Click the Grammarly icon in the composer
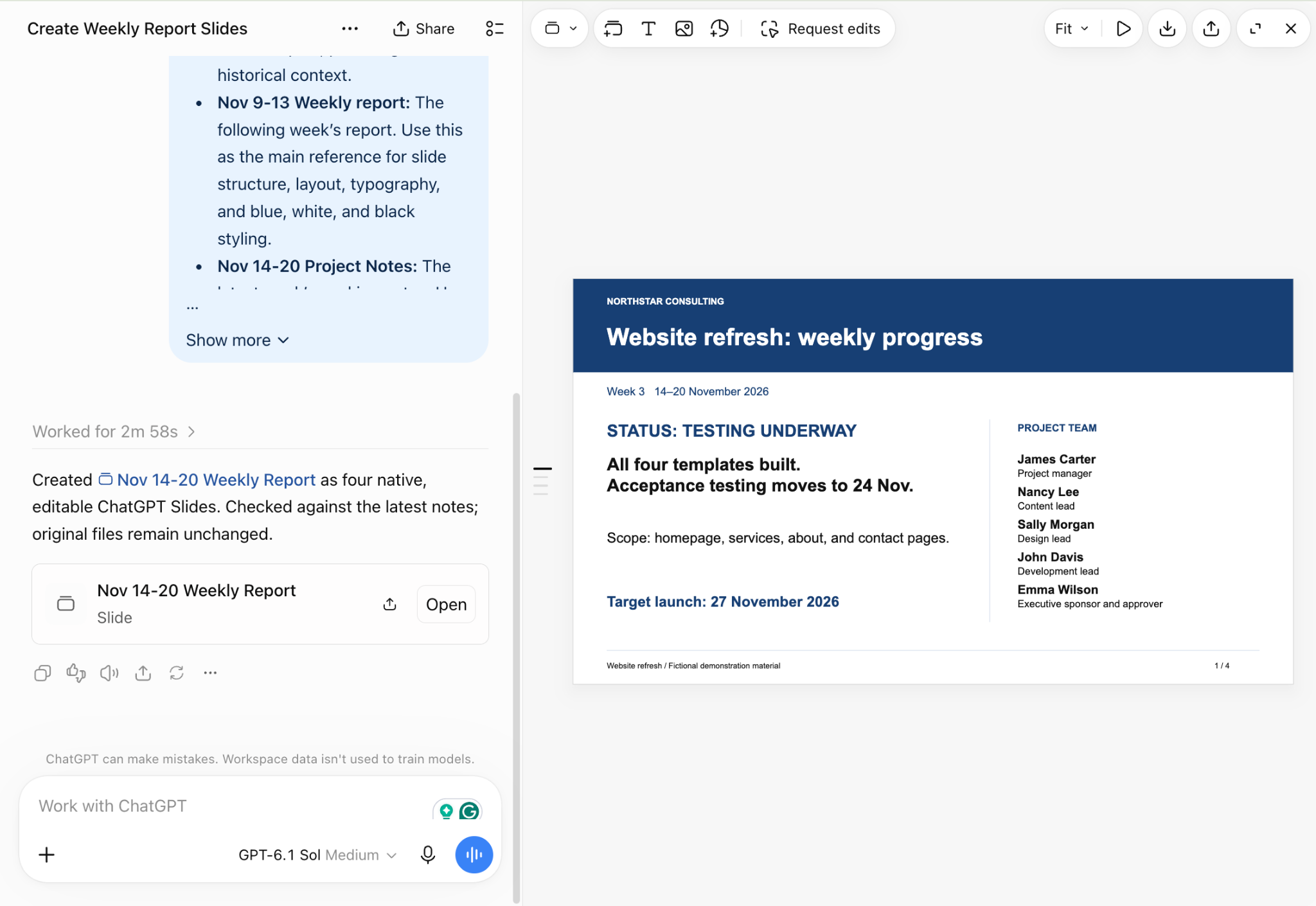 point(469,811)
